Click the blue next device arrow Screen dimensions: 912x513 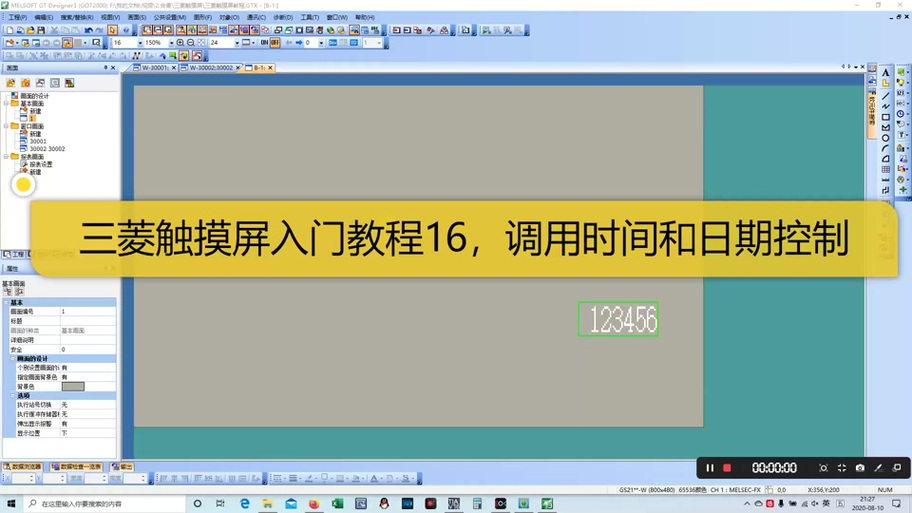(299, 42)
